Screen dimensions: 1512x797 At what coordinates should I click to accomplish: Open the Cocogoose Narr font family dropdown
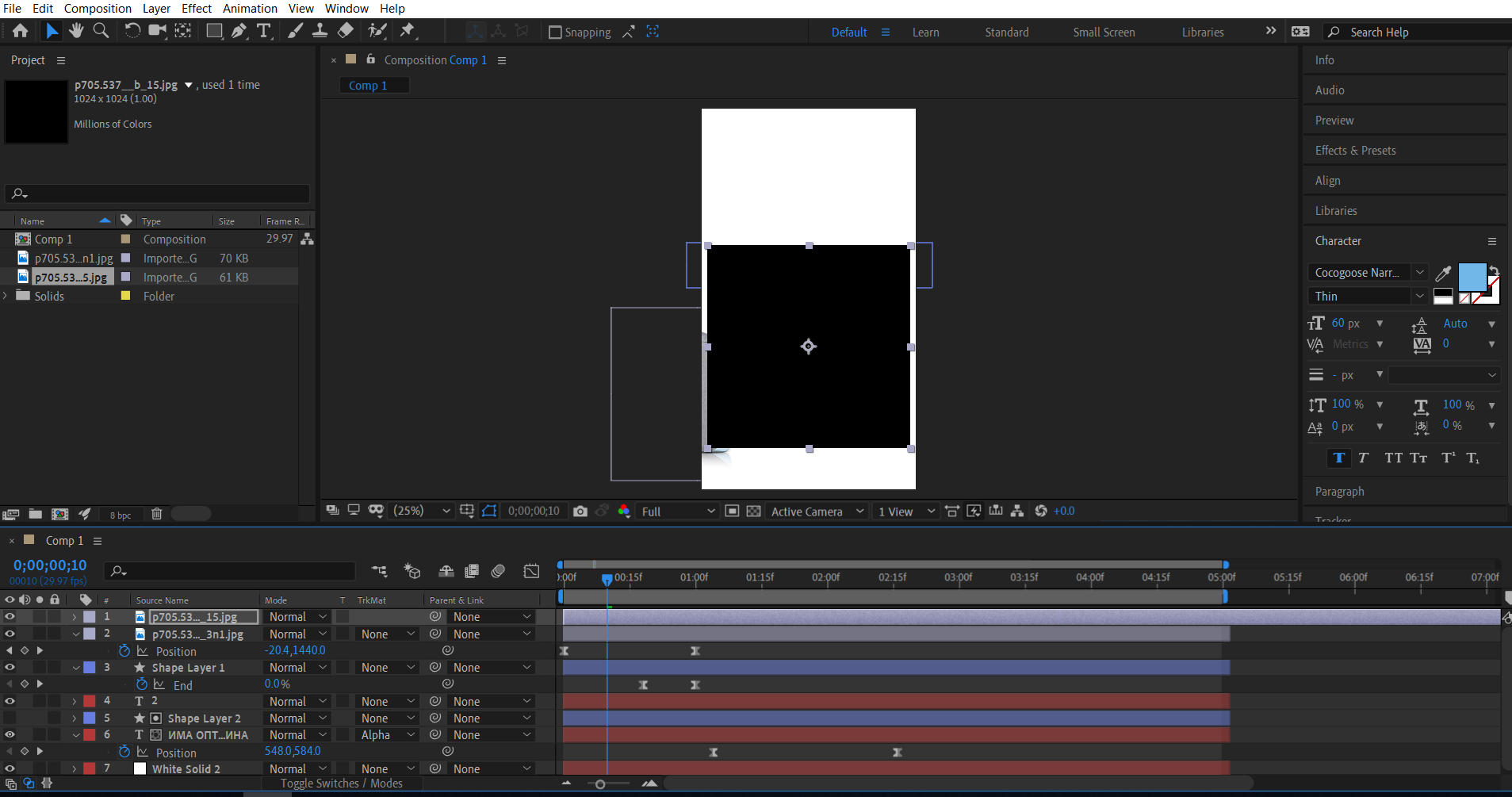click(x=1368, y=272)
